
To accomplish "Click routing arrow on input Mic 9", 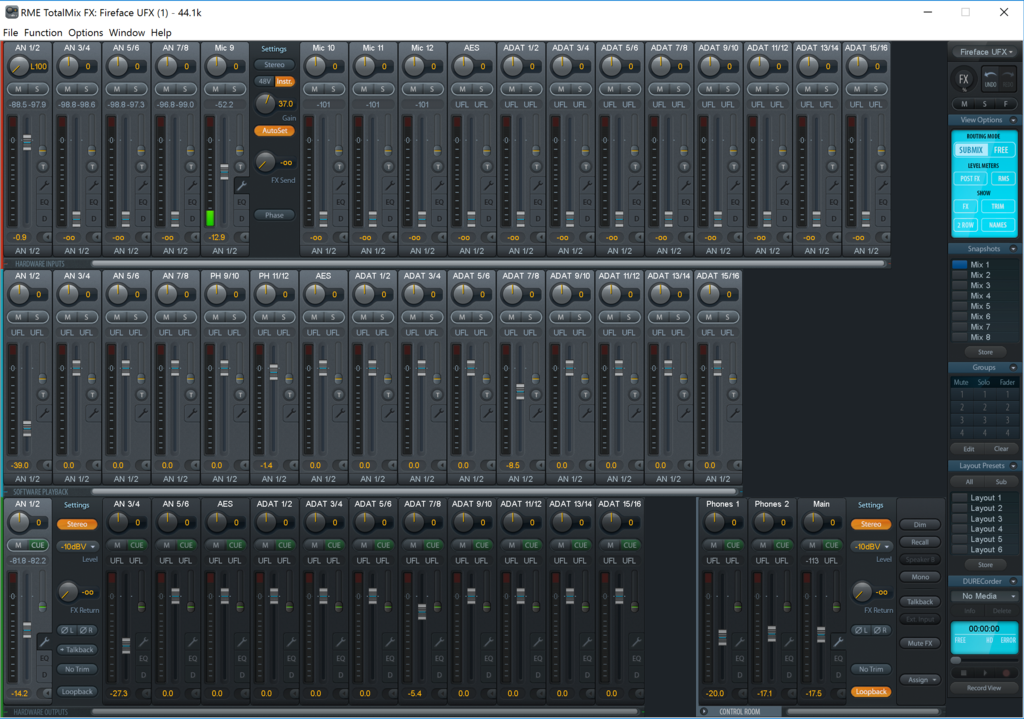I will [x=243, y=237].
